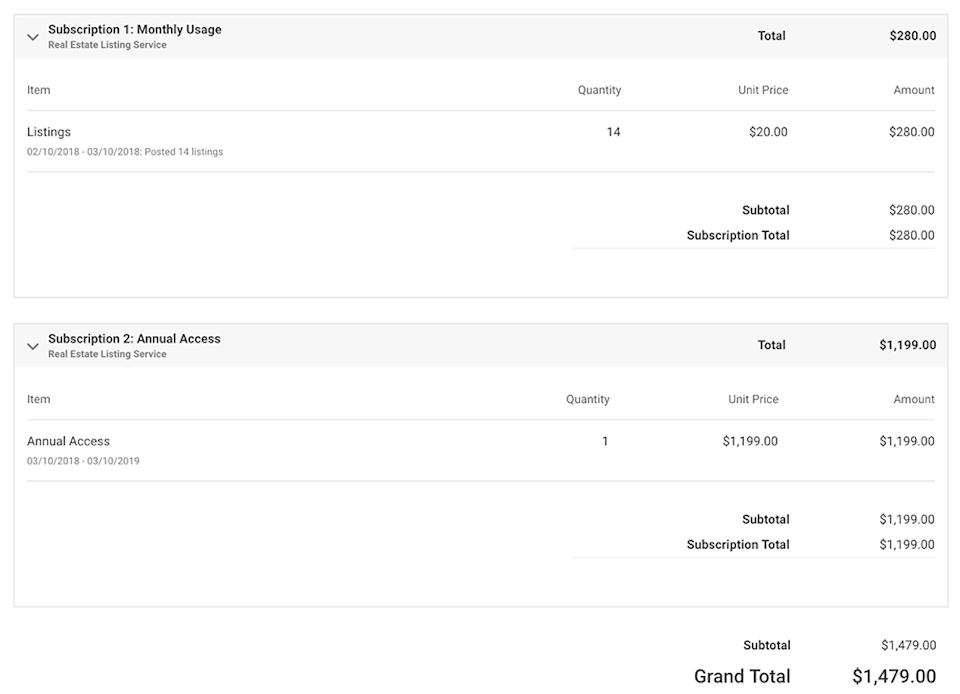Viewport: 960px width, 694px height.
Task: Click the Subscription 2: Annual Access title
Action: (134, 339)
